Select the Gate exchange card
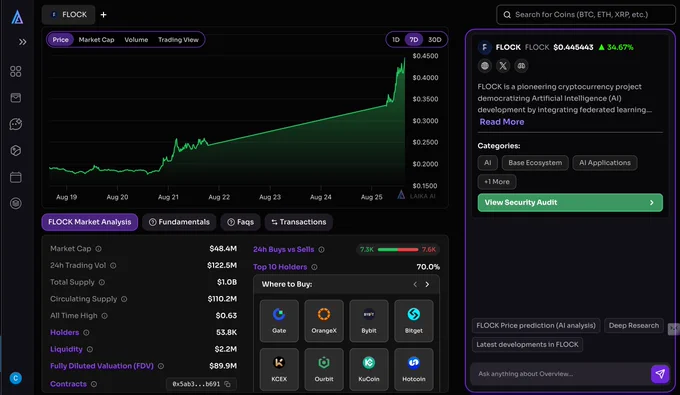The image size is (680, 395). point(279,321)
